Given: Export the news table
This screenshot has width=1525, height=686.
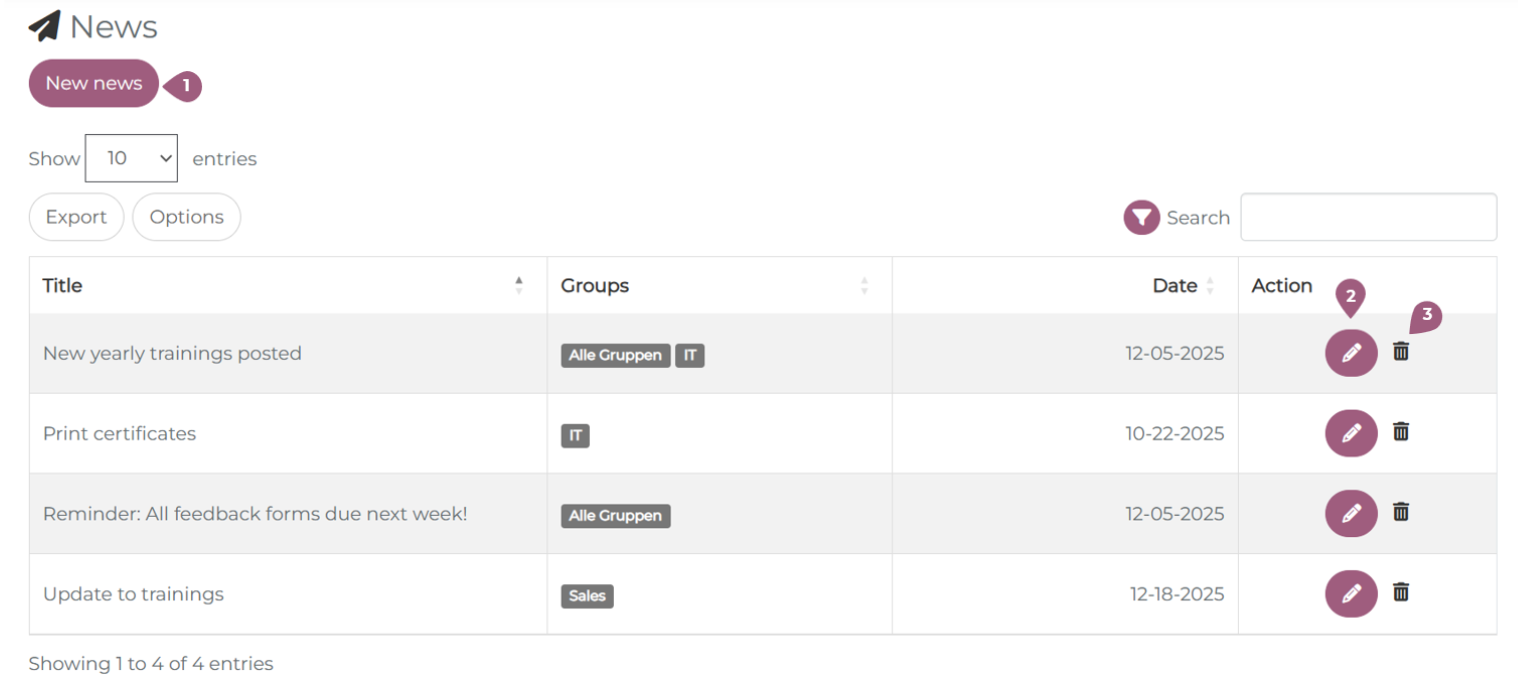Looking at the screenshot, I should 76,217.
